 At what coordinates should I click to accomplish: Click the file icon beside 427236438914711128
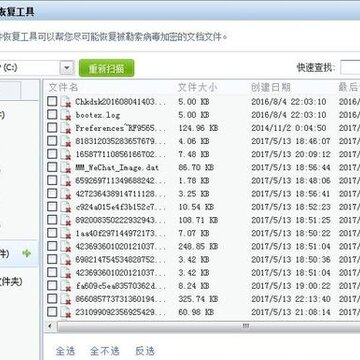coord(66,194)
